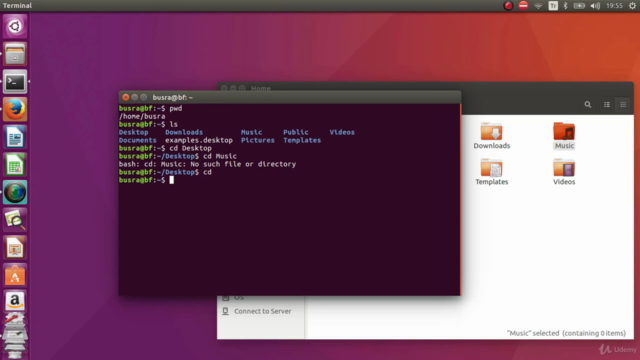Click the '"Music" selected' status text in Files
This screenshot has width=640, height=360.
[566, 333]
